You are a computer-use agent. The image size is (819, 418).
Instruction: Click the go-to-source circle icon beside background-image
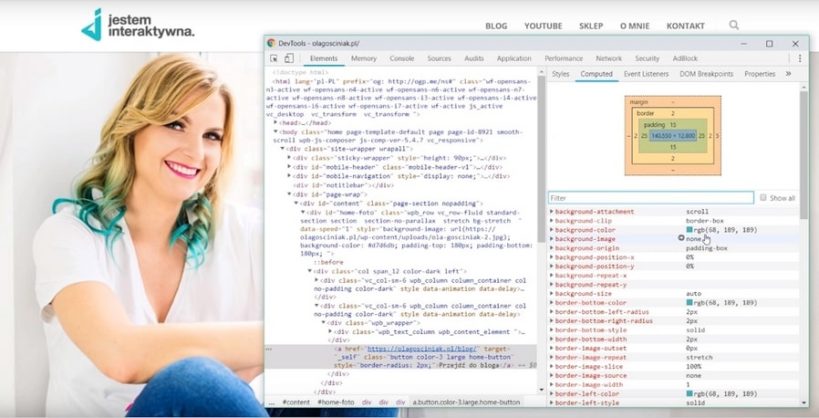click(x=681, y=238)
